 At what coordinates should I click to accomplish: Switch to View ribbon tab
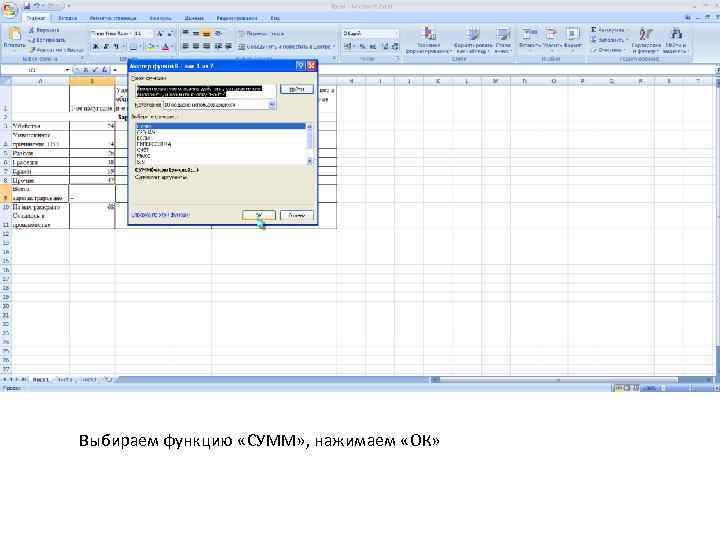275,18
